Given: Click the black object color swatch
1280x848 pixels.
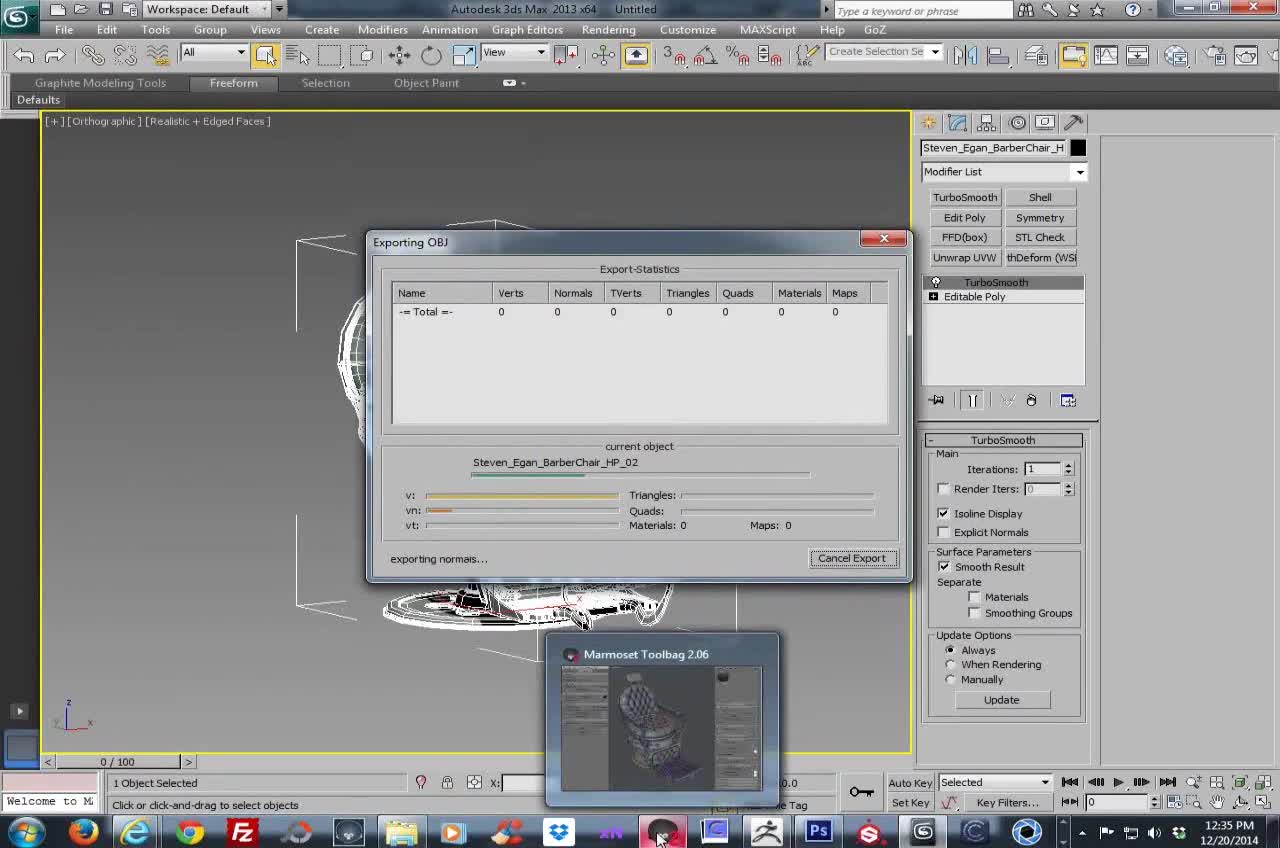Looking at the screenshot, I should (x=1077, y=148).
